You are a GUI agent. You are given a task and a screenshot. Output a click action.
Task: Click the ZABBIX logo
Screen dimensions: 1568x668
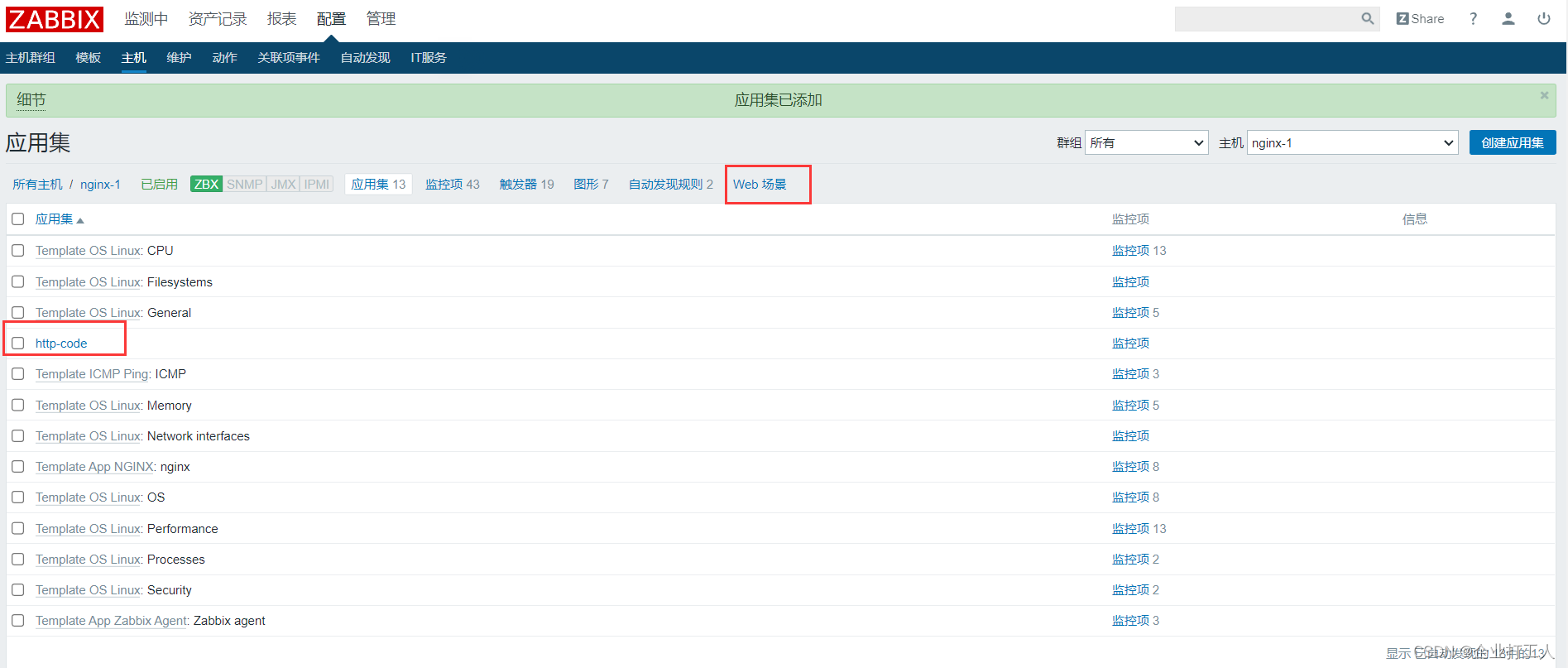pyautogui.click(x=55, y=19)
